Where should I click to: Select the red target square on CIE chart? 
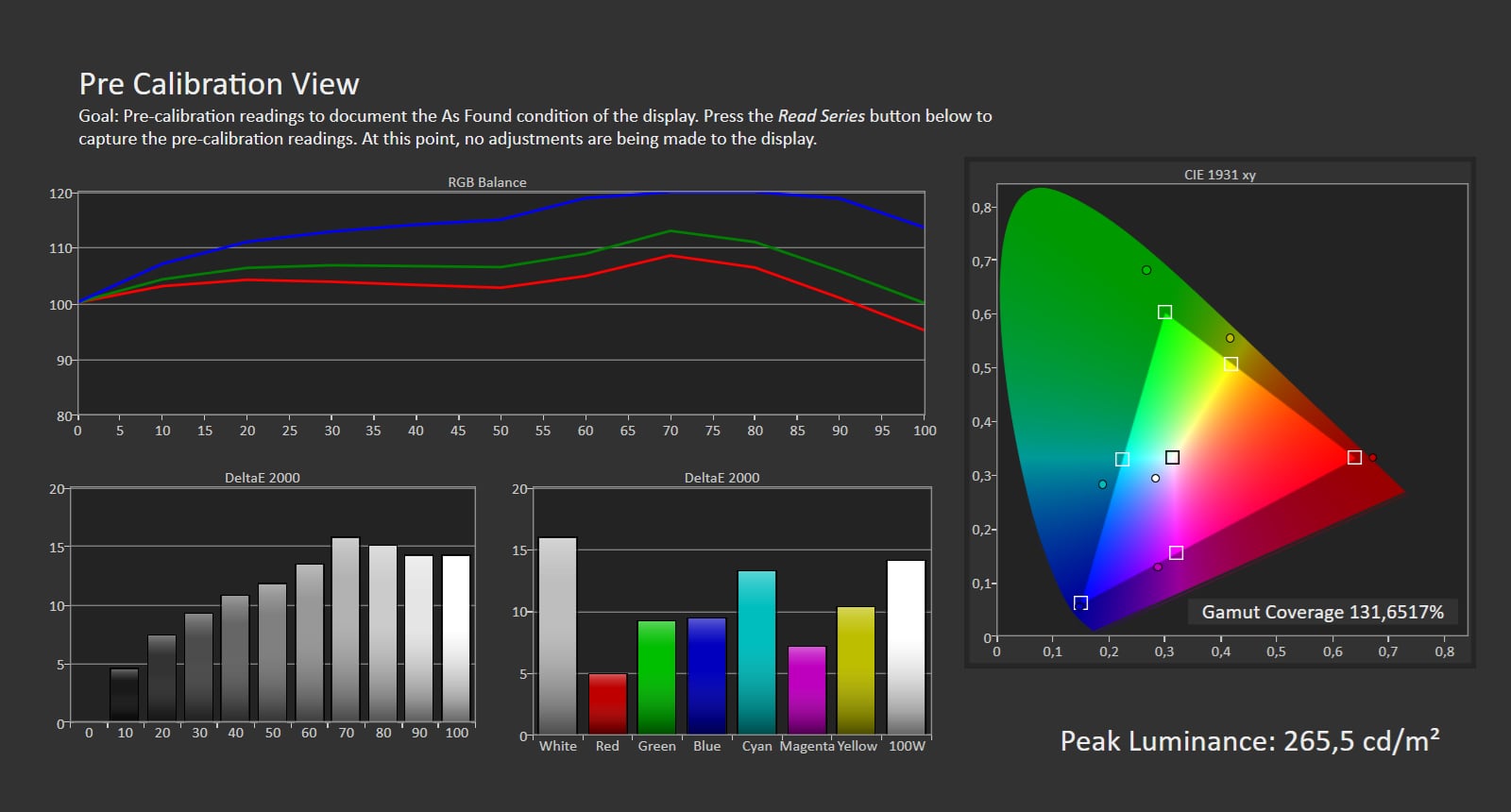tap(1354, 458)
